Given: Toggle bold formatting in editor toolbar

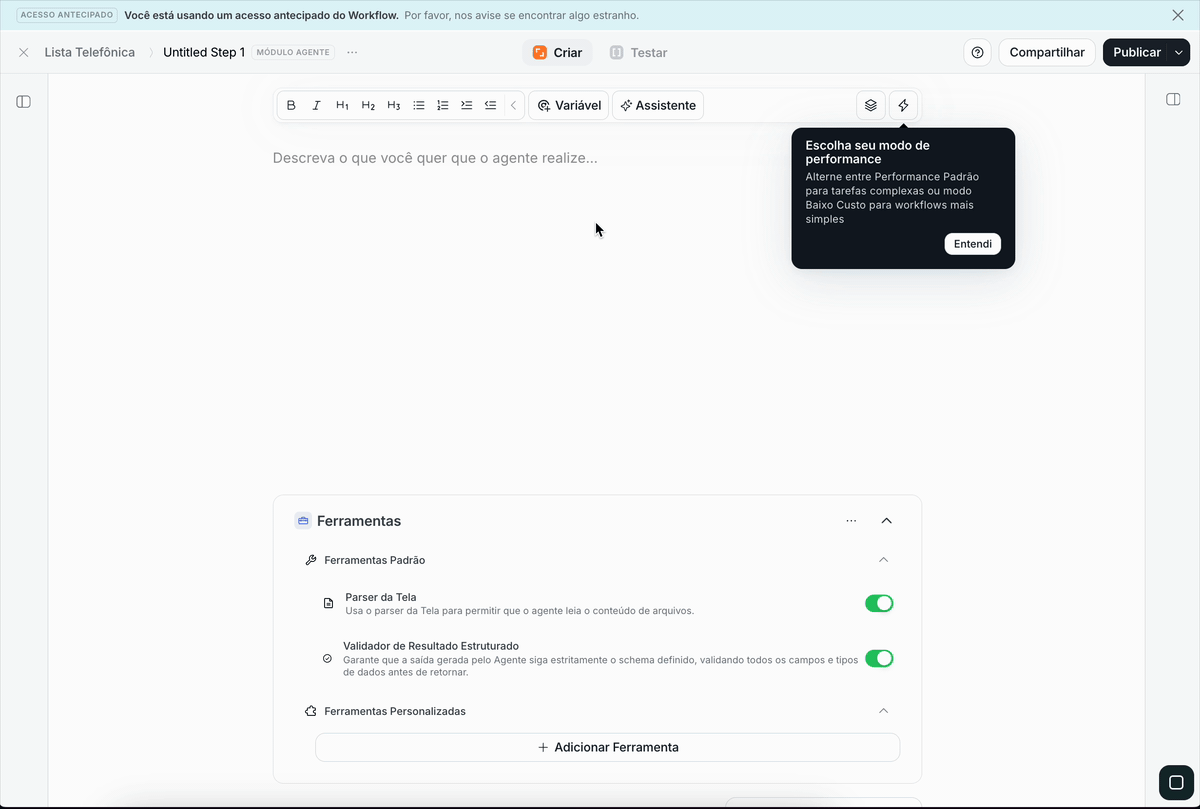Looking at the screenshot, I should click(x=291, y=105).
